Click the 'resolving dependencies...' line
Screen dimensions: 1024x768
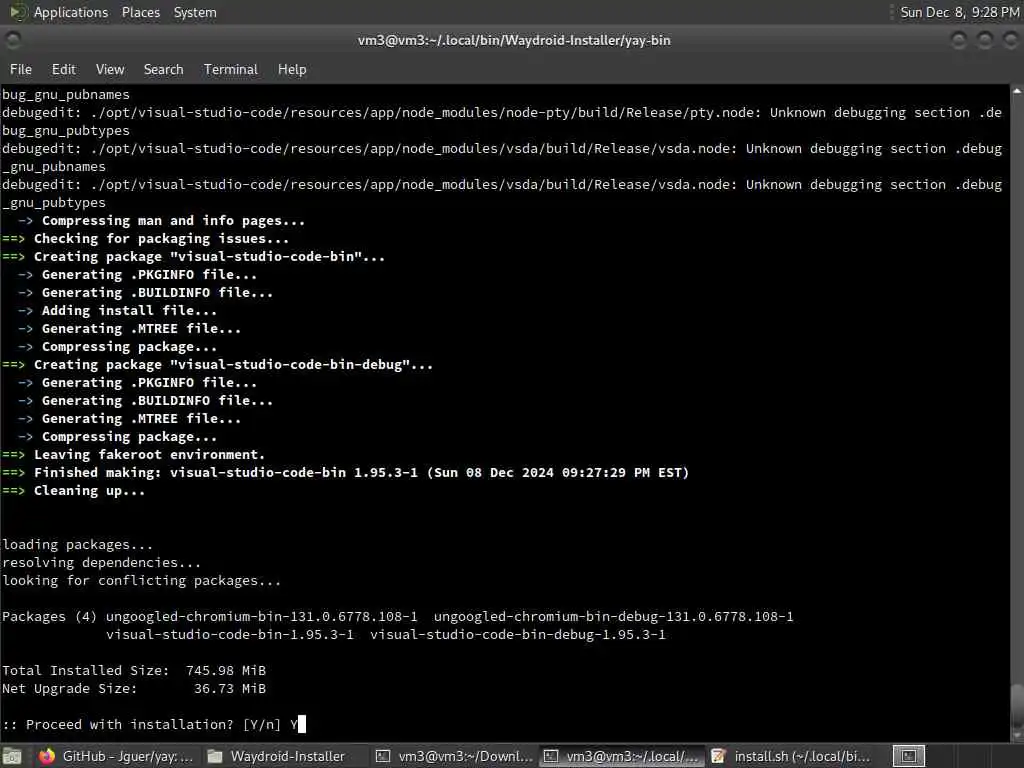[101, 562]
